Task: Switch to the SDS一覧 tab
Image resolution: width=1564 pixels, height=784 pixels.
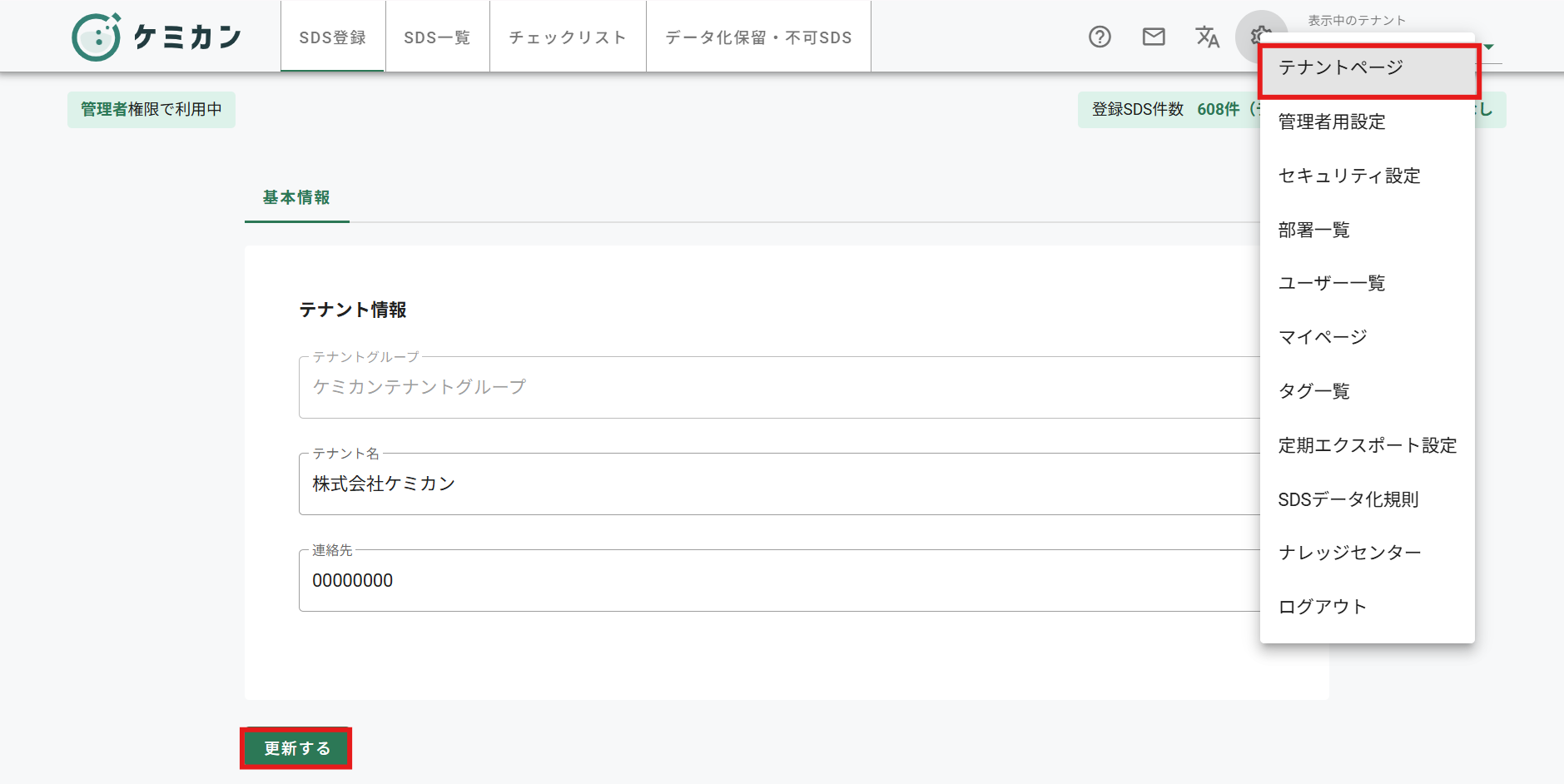Action: tap(438, 37)
